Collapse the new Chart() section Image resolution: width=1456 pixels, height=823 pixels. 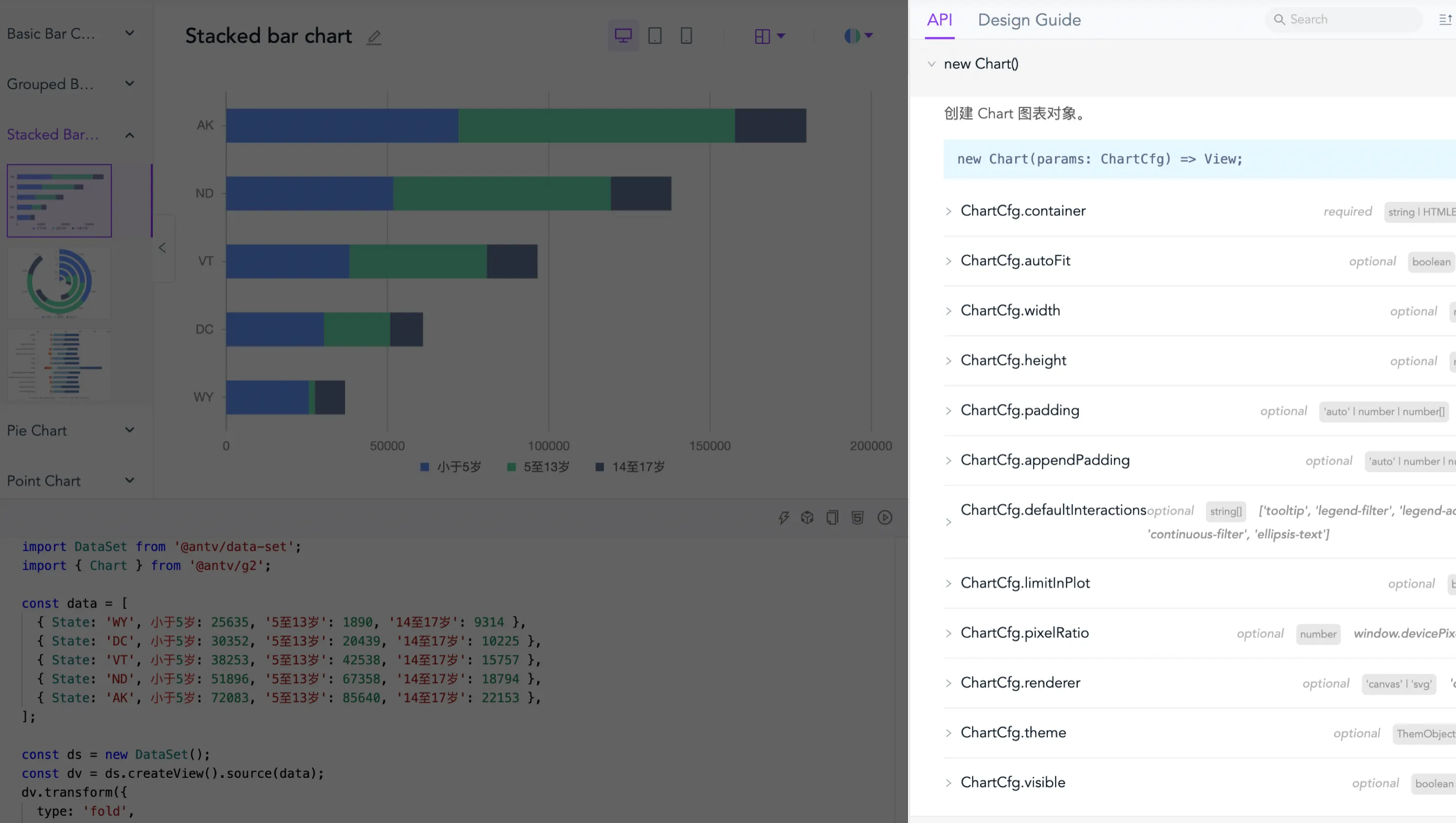pos(931,64)
